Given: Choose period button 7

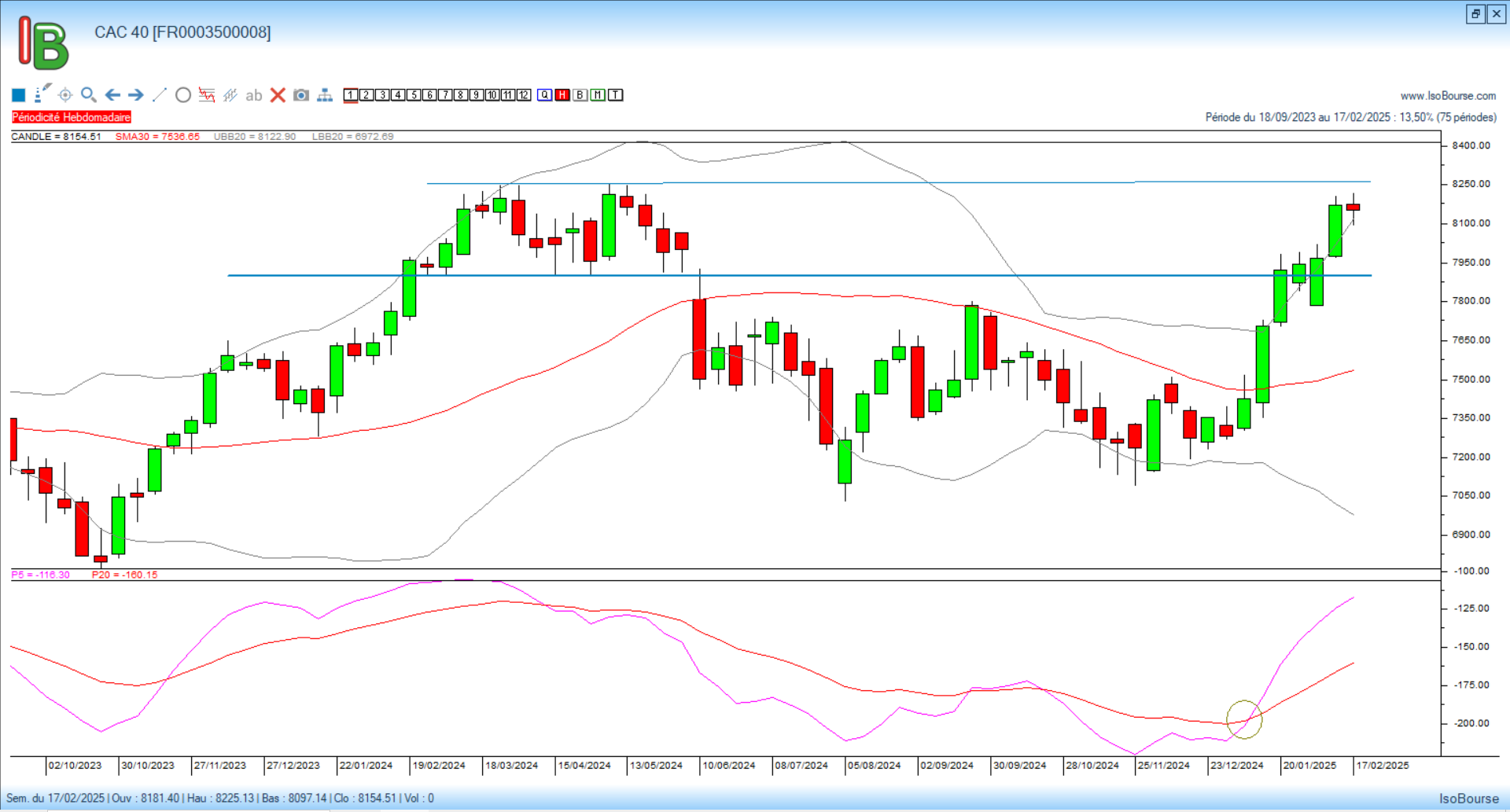Looking at the screenshot, I should pos(445,95).
